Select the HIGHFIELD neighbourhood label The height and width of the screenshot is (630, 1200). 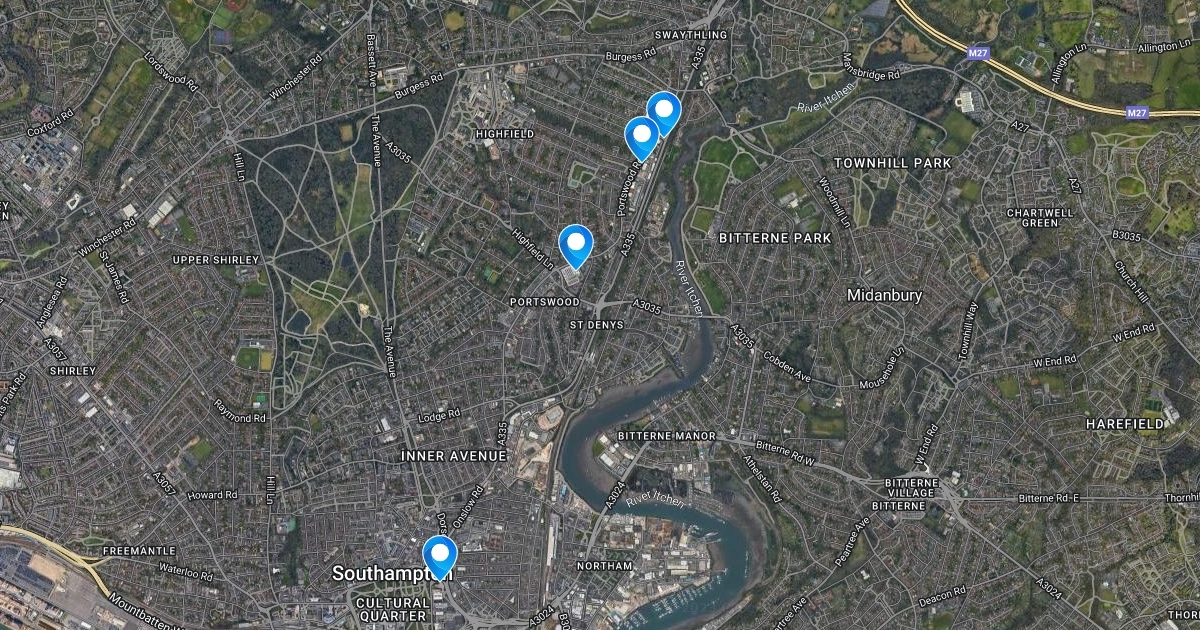tap(505, 133)
